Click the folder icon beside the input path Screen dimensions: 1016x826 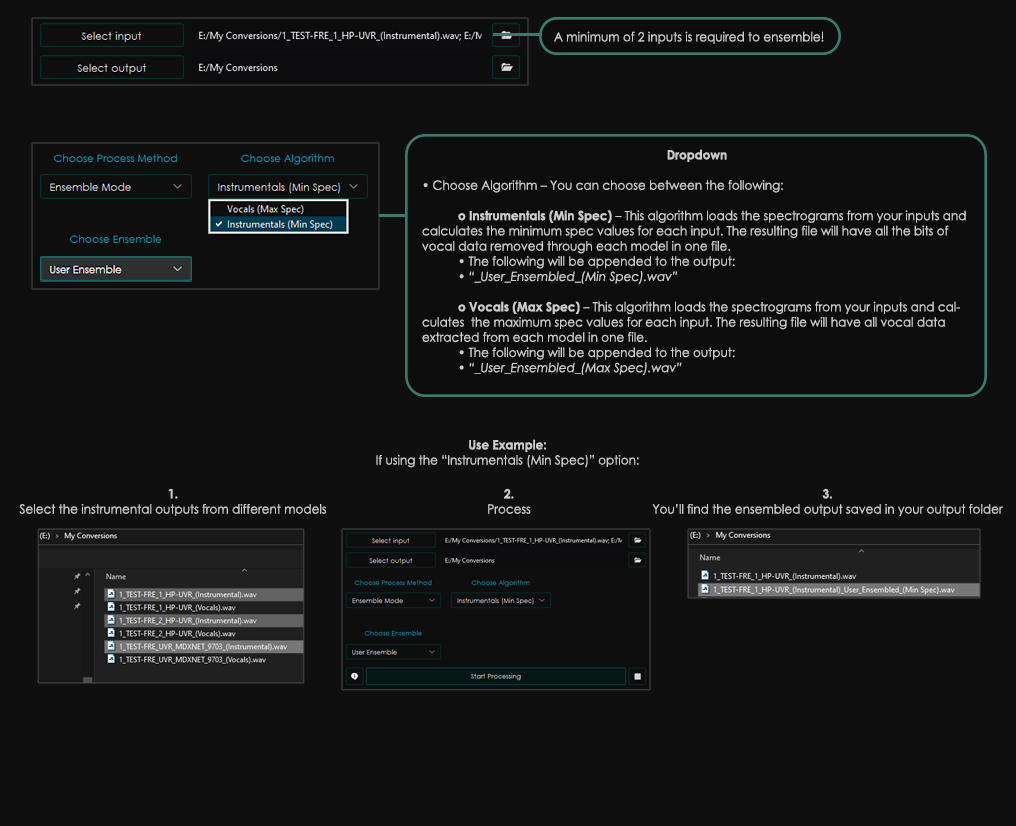pos(506,36)
